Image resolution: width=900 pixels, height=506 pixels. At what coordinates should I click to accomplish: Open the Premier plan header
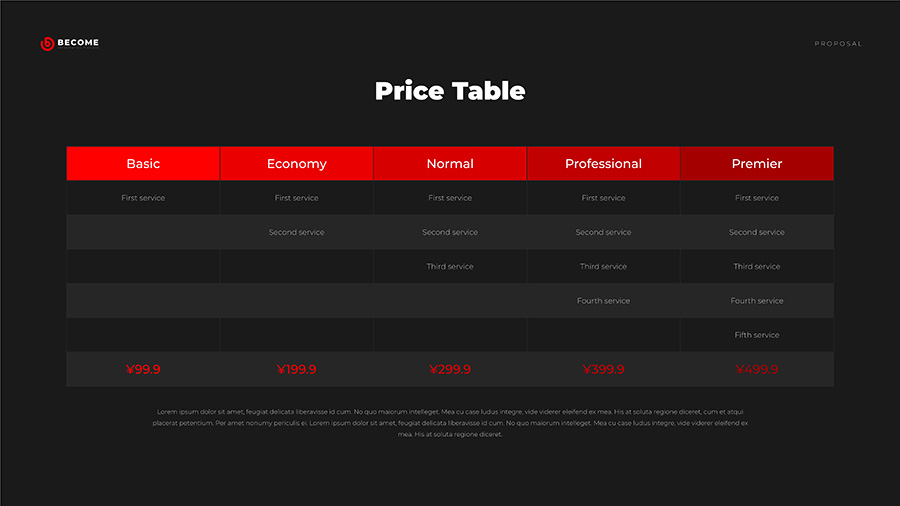(x=757, y=164)
